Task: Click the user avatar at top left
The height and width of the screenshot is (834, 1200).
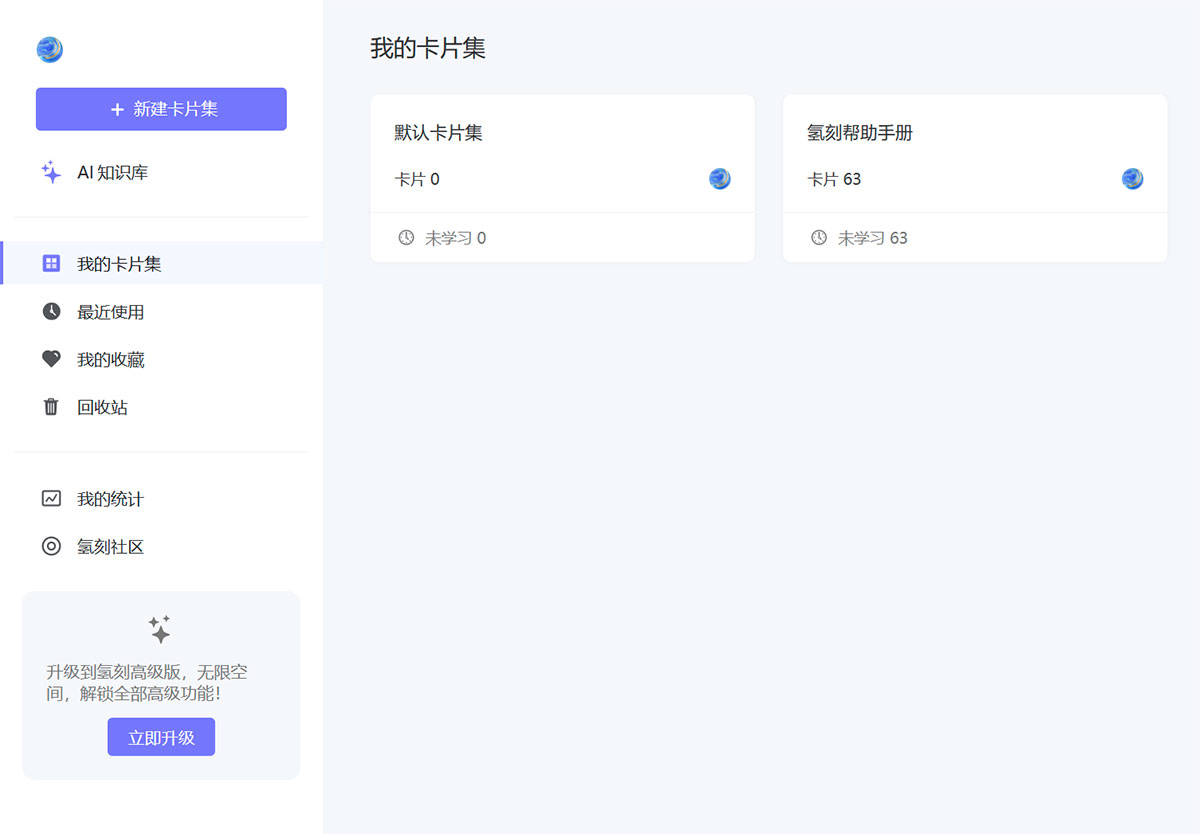Action: coord(49,48)
